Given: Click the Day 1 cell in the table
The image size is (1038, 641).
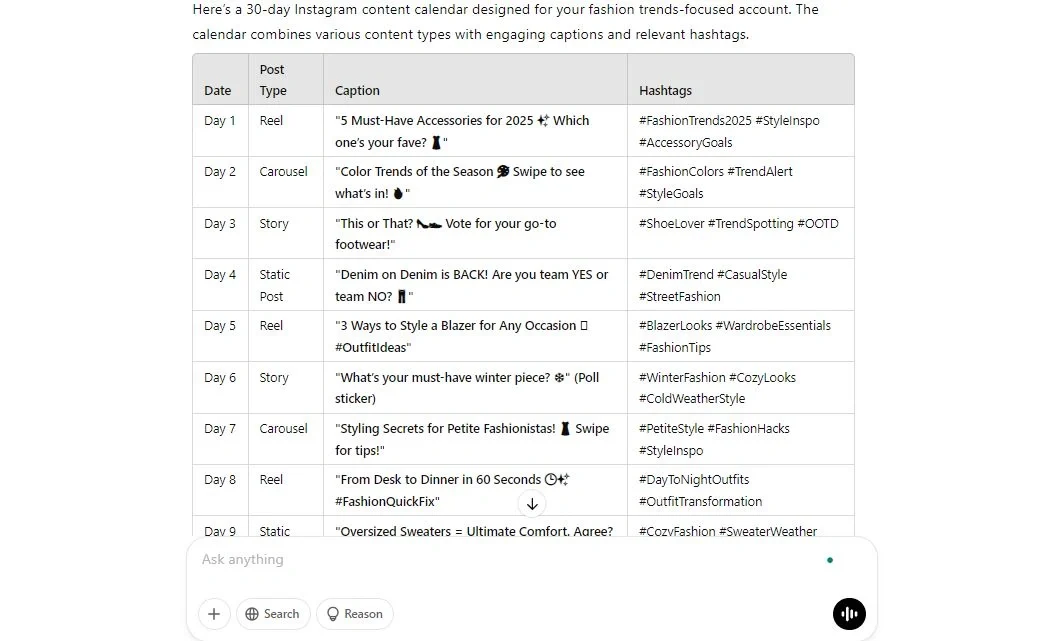Looking at the screenshot, I should coord(219,120).
